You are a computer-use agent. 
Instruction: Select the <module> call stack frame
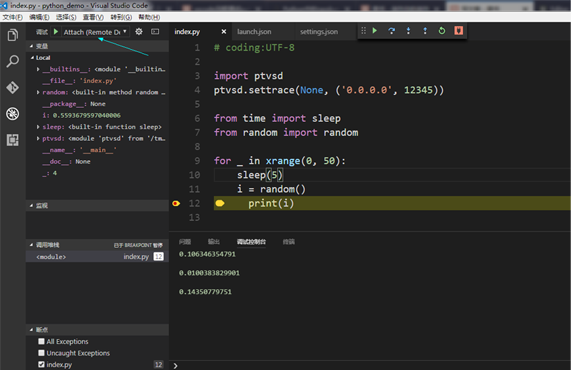pos(97,257)
